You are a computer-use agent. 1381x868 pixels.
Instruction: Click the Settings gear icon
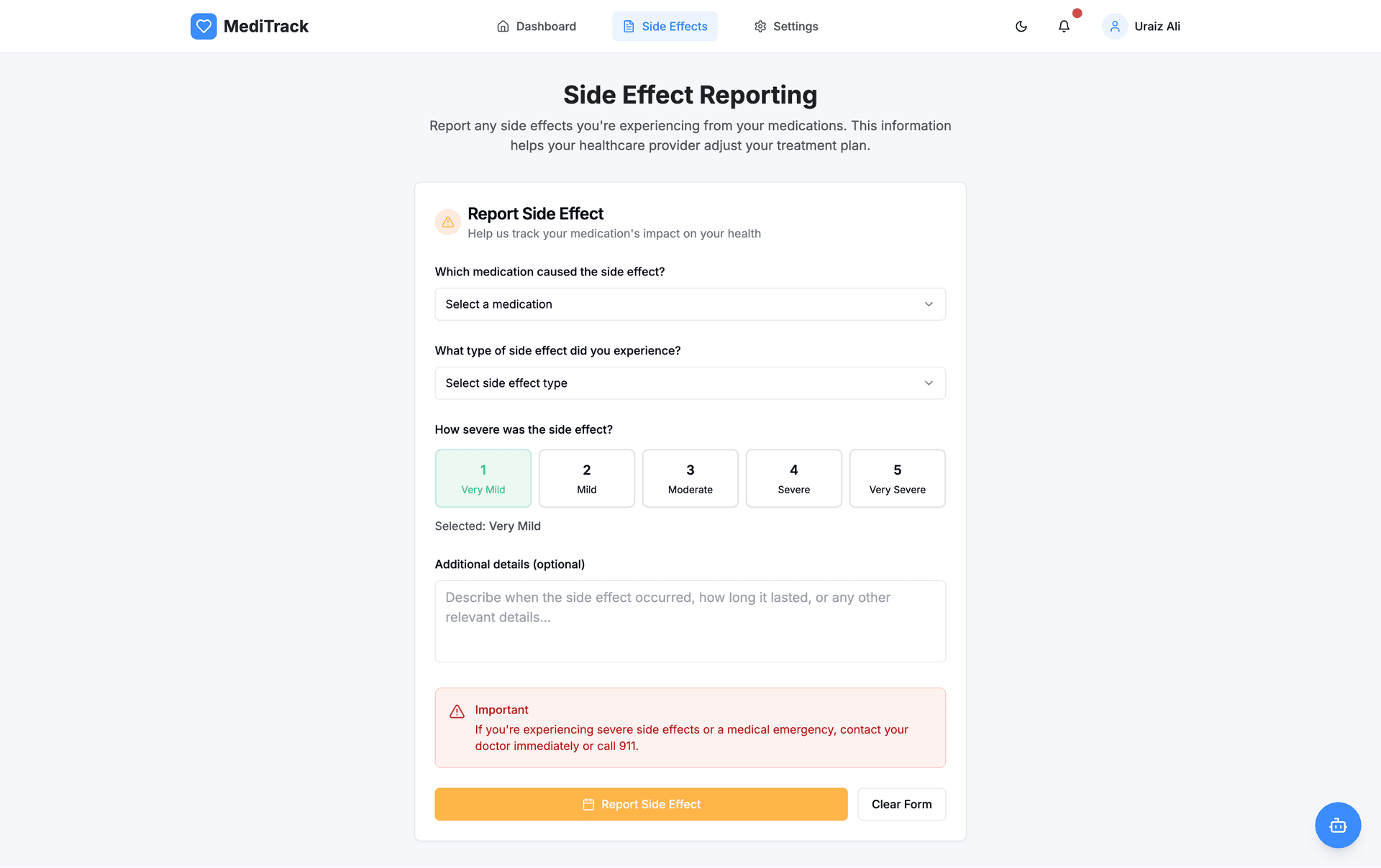click(x=760, y=27)
